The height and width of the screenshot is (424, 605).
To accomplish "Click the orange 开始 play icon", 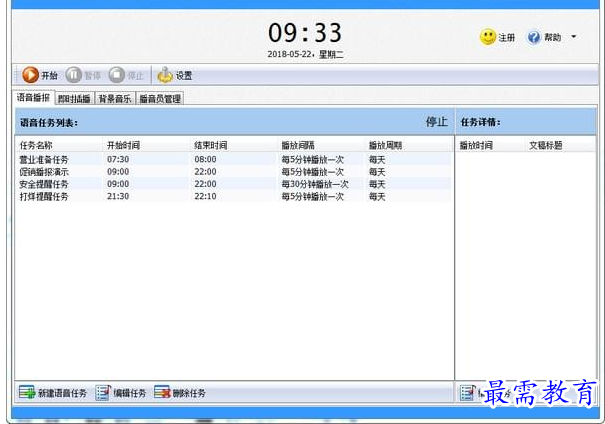I will pyautogui.click(x=30, y=75).
